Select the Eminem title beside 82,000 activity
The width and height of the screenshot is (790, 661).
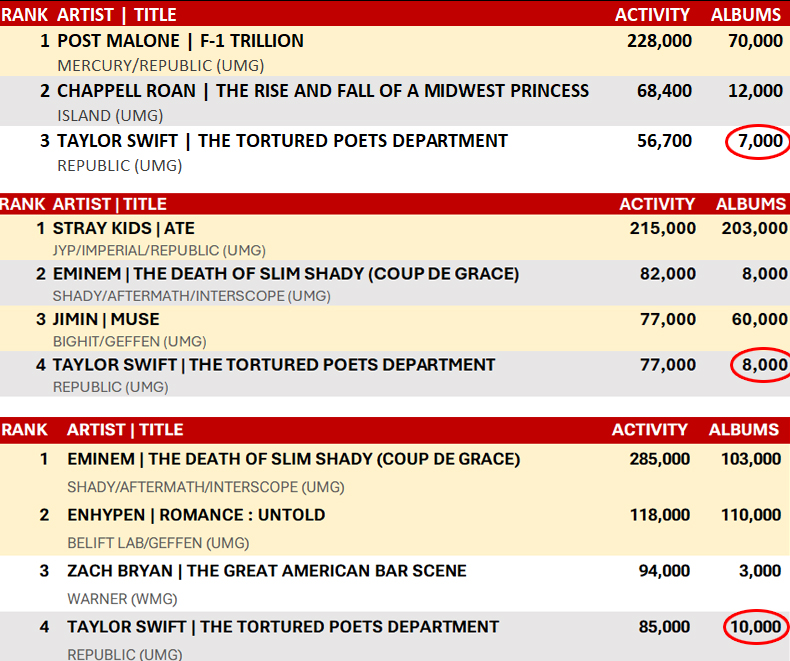pyautogui.click(x=286, y=274)
